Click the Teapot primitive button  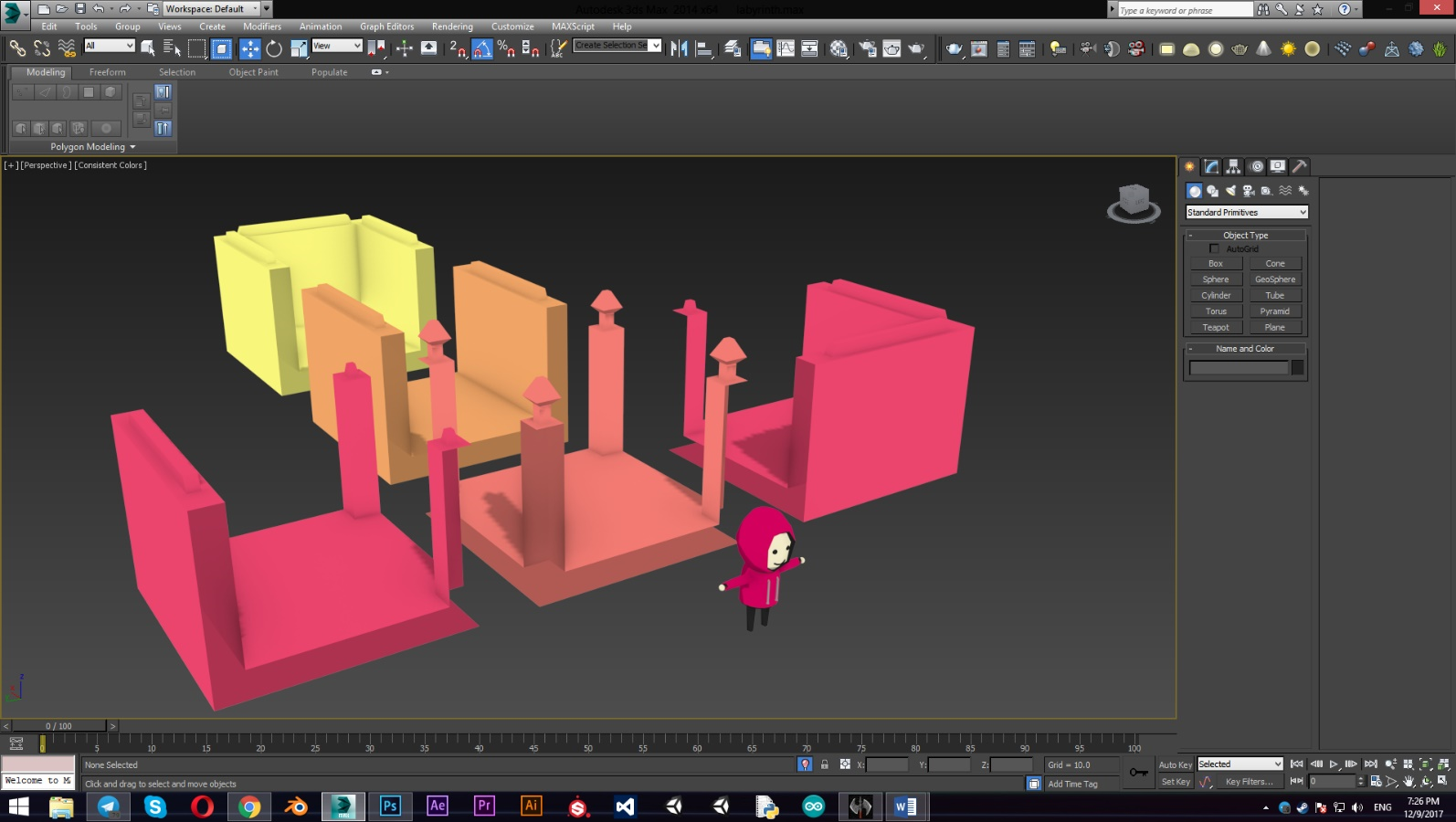coord(1215,327)
